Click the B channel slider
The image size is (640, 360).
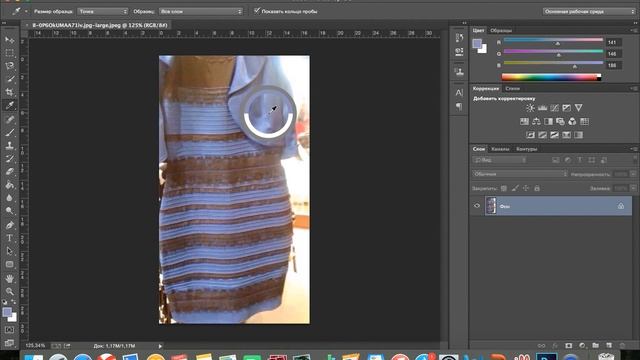pos(553,64)
